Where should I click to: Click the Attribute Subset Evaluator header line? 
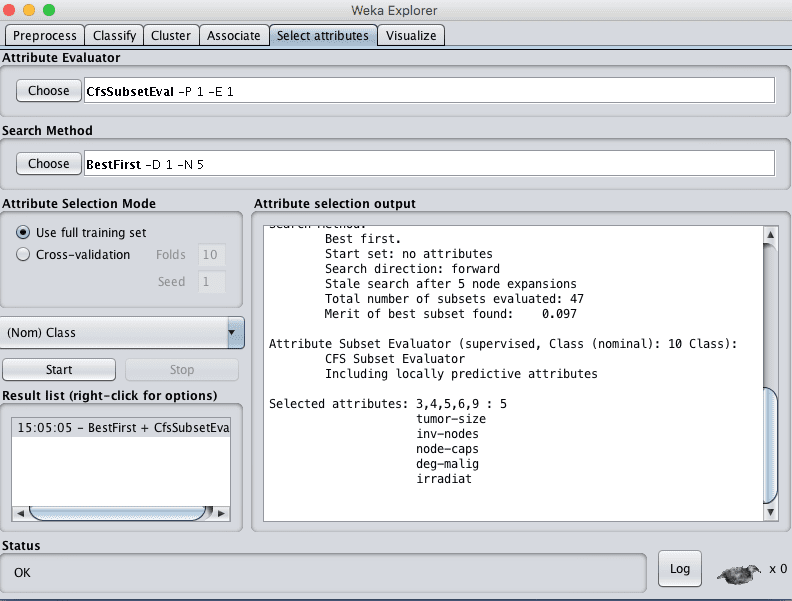pos(503,344)
